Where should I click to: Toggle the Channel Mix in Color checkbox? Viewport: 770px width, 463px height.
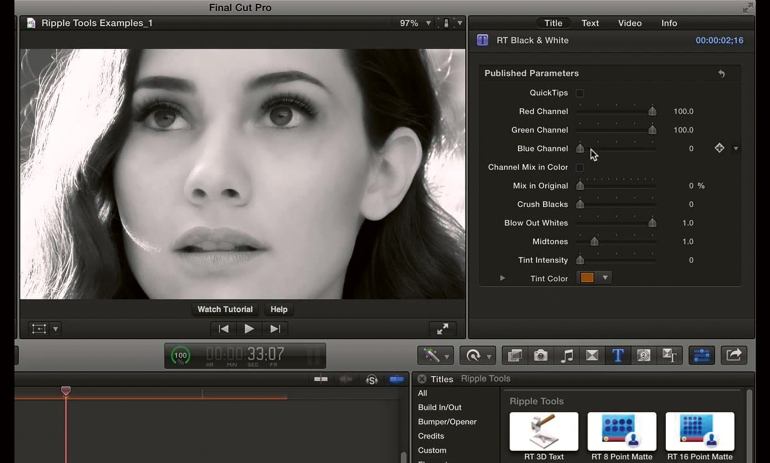click(580, 167)
